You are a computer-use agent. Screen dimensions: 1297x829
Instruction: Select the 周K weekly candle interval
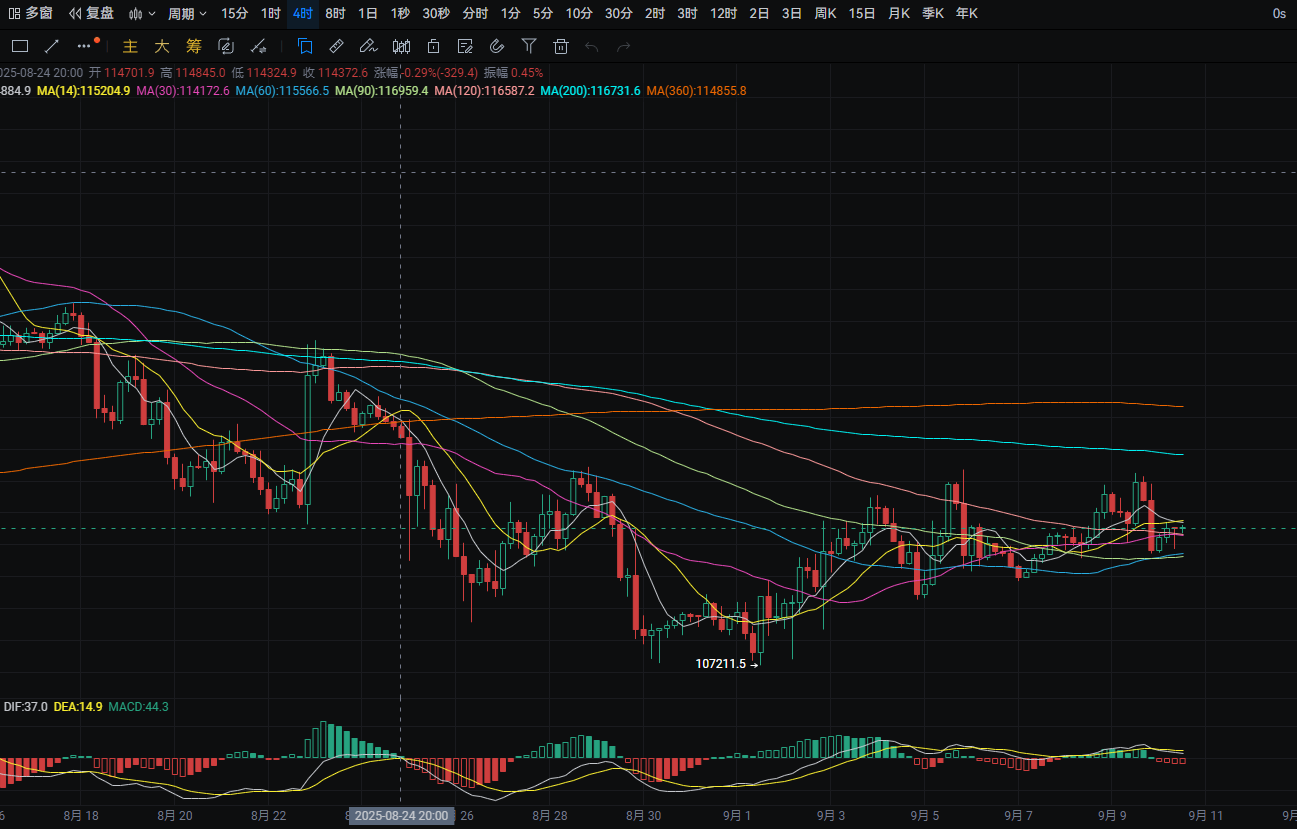tap(825, 14)
